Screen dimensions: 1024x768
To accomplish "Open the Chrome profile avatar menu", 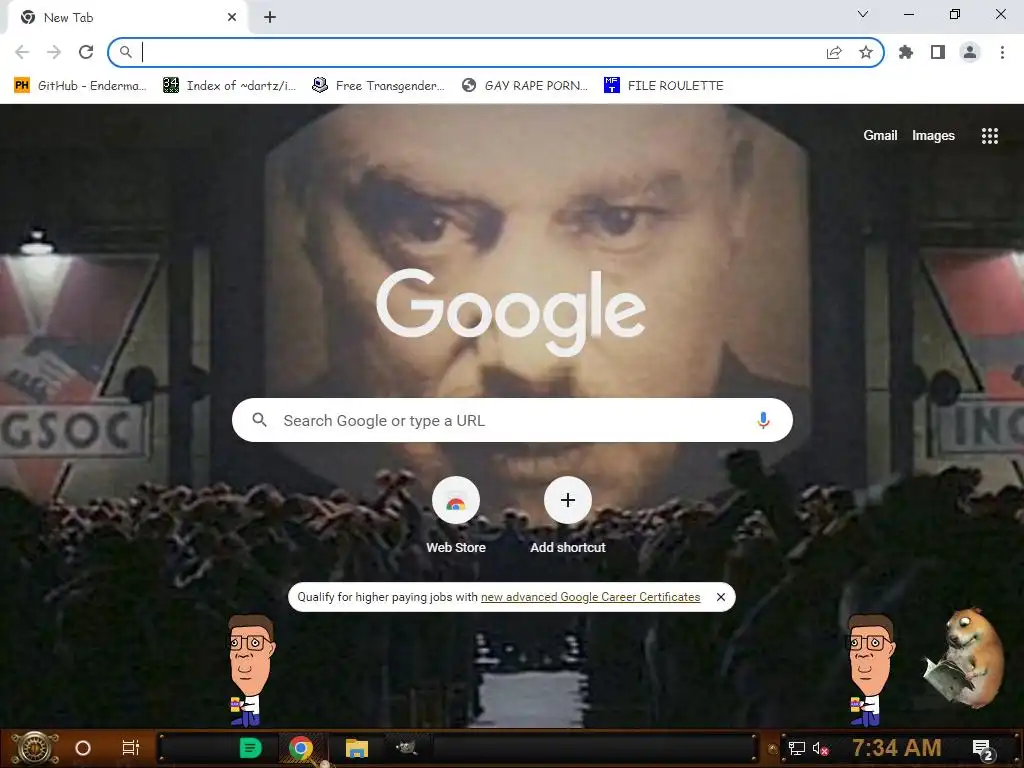I will pos(970,52).
